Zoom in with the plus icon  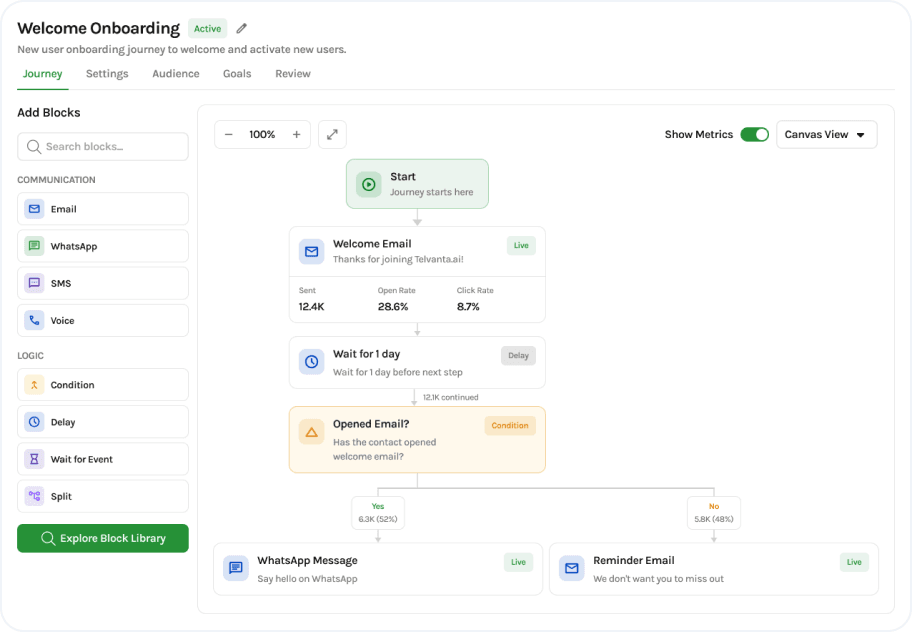297,134
